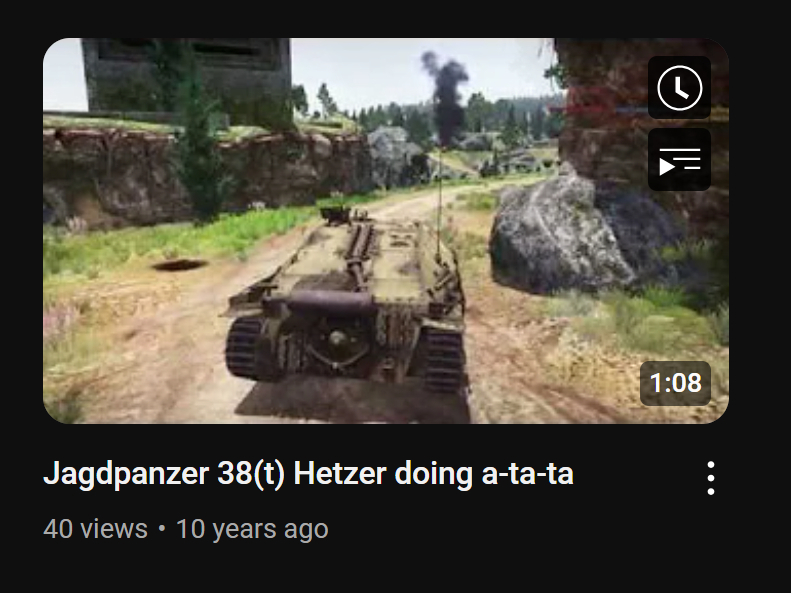Open the Jagdpanzer 38(t) Hetzer video title link

308,474
